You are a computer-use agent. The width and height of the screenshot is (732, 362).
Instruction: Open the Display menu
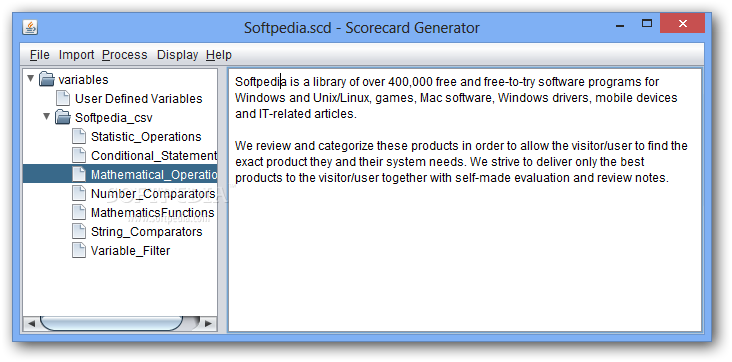177,55
